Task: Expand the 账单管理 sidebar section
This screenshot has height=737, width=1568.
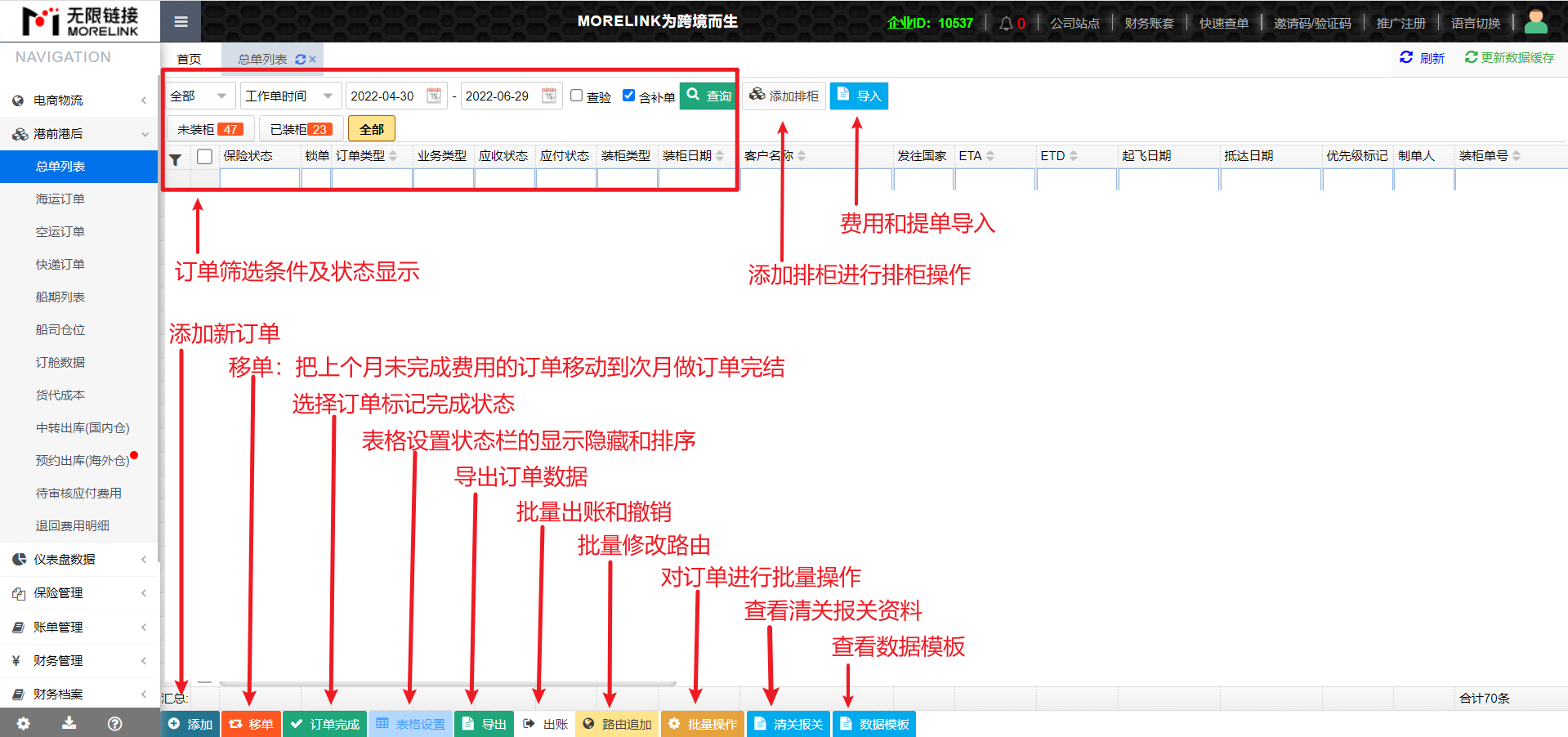Action: [79, 627]
